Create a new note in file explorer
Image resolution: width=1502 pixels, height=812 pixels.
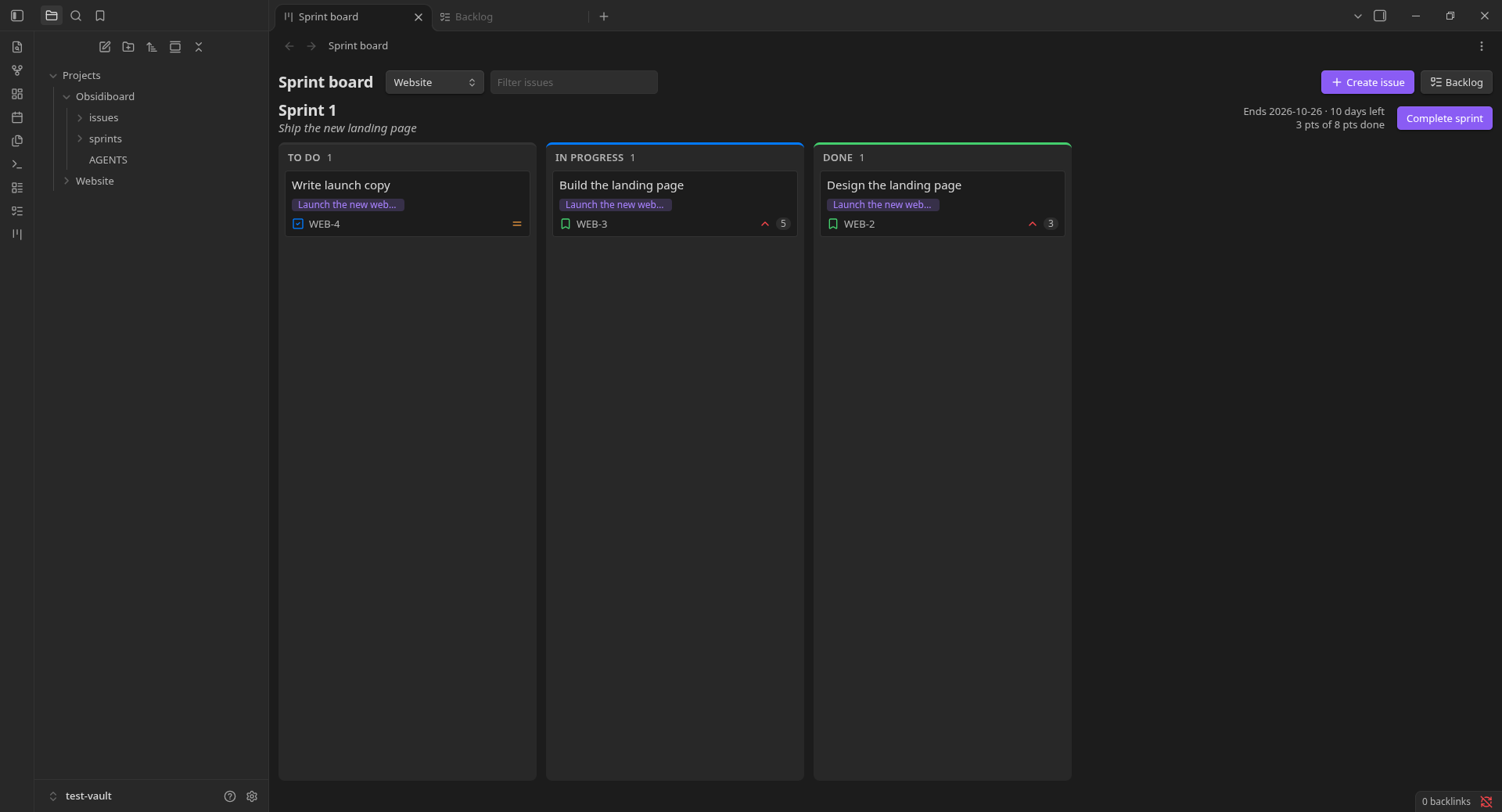coord(105,47)
